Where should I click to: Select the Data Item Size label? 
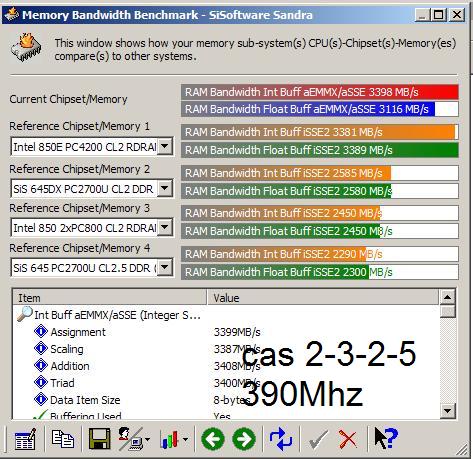tap(85, 400)
